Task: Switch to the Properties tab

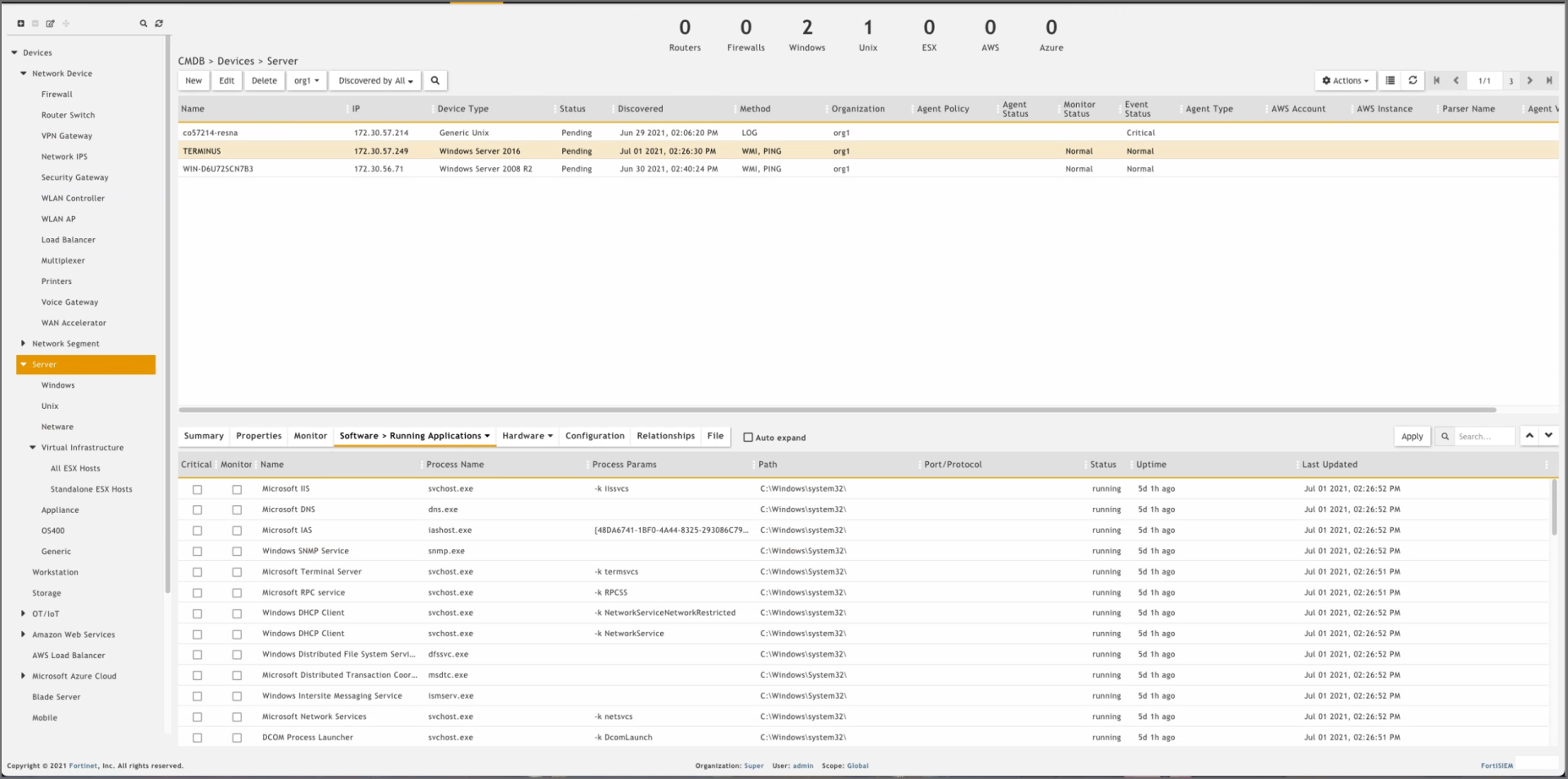Action: (x=259, y=436)
